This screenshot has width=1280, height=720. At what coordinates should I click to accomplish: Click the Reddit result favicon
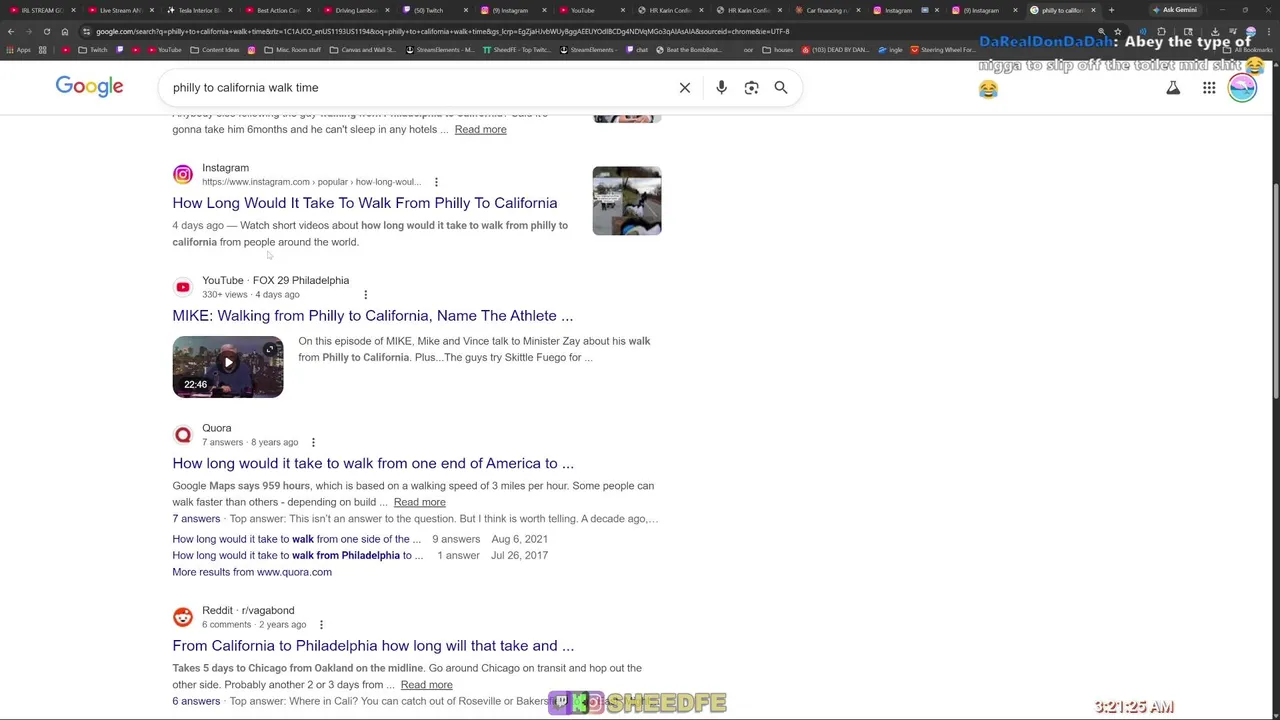pos(182,617)
